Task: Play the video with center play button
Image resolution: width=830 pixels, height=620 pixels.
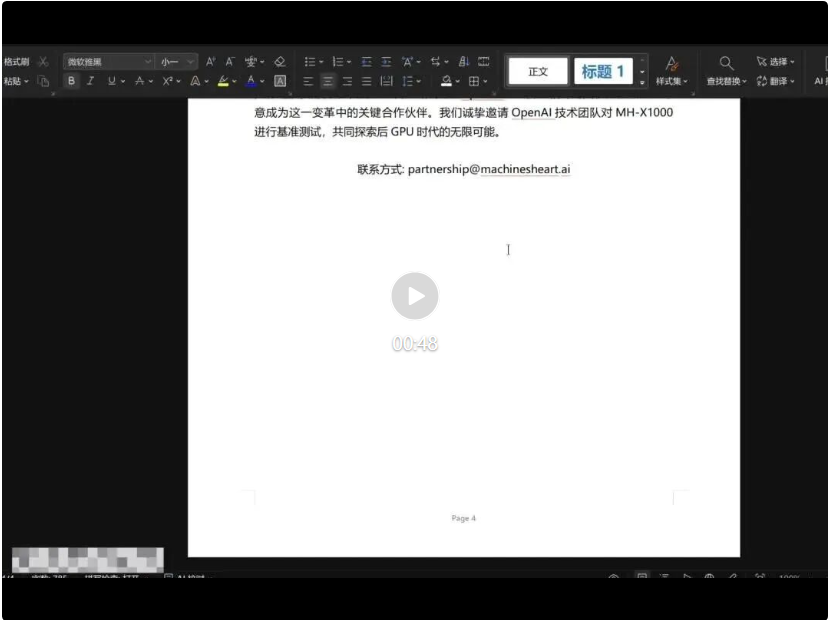Action: tap(414, 296)
